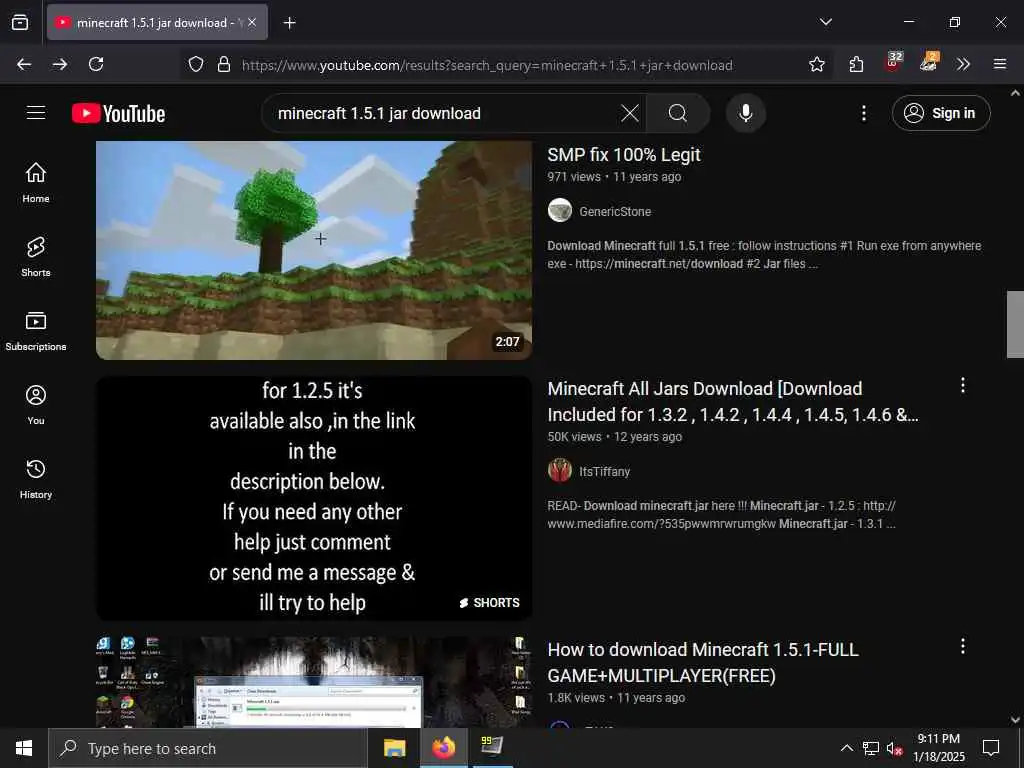
Task: Open History in the sidebar
Action: coord(36,479)
